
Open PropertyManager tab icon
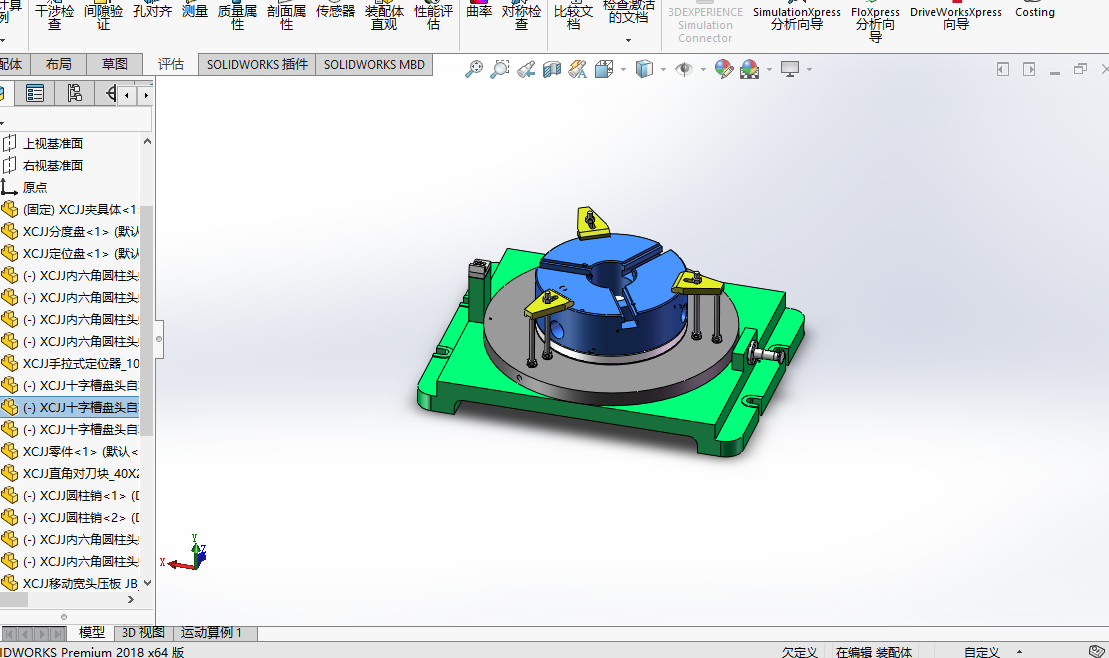pos(35,93)
